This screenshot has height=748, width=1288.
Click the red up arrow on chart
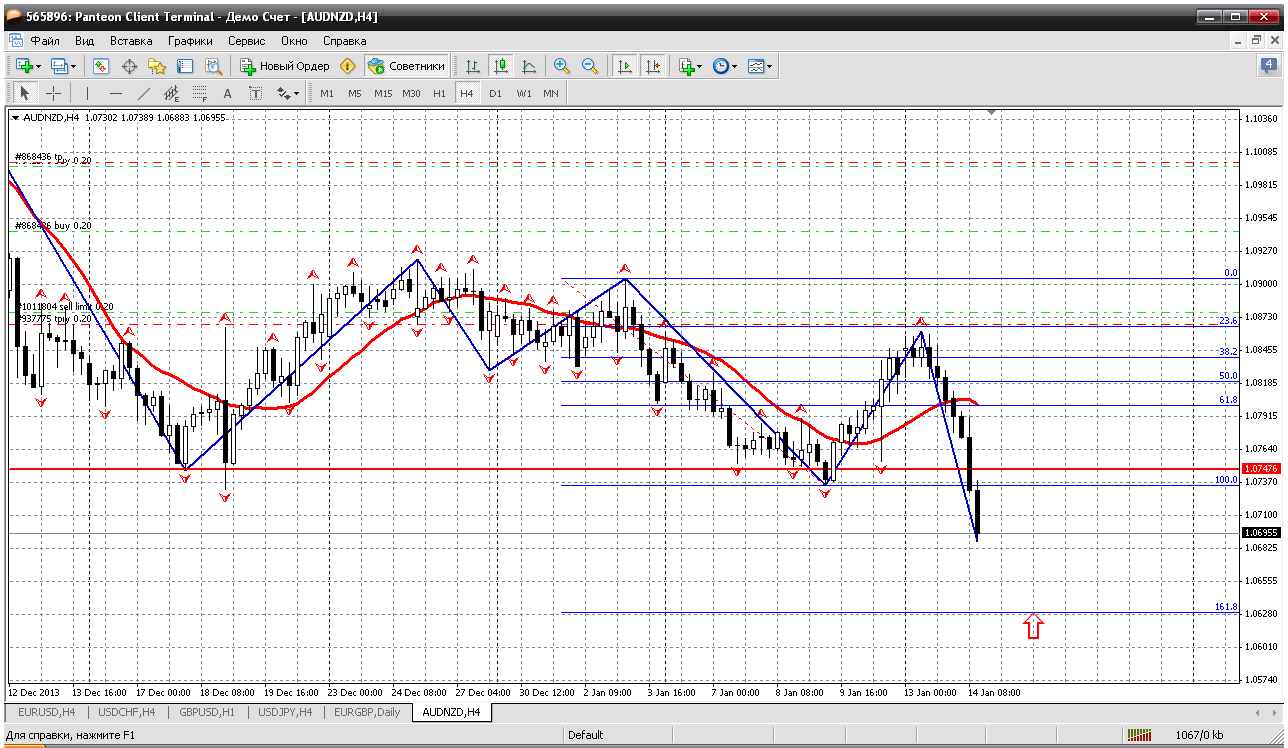tap(1033, 627)
